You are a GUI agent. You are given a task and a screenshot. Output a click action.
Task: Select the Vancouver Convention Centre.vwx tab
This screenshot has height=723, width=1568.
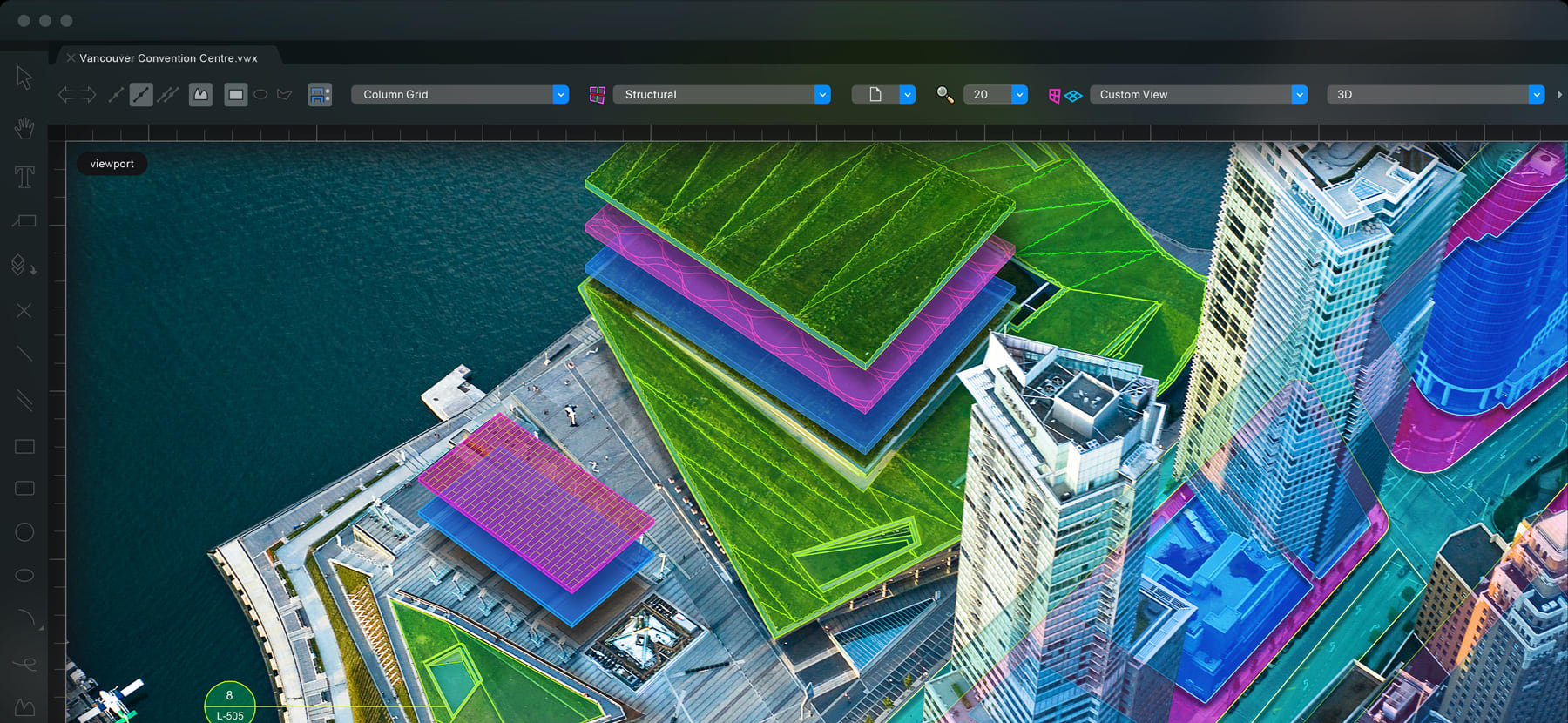(x=169, y=58)
